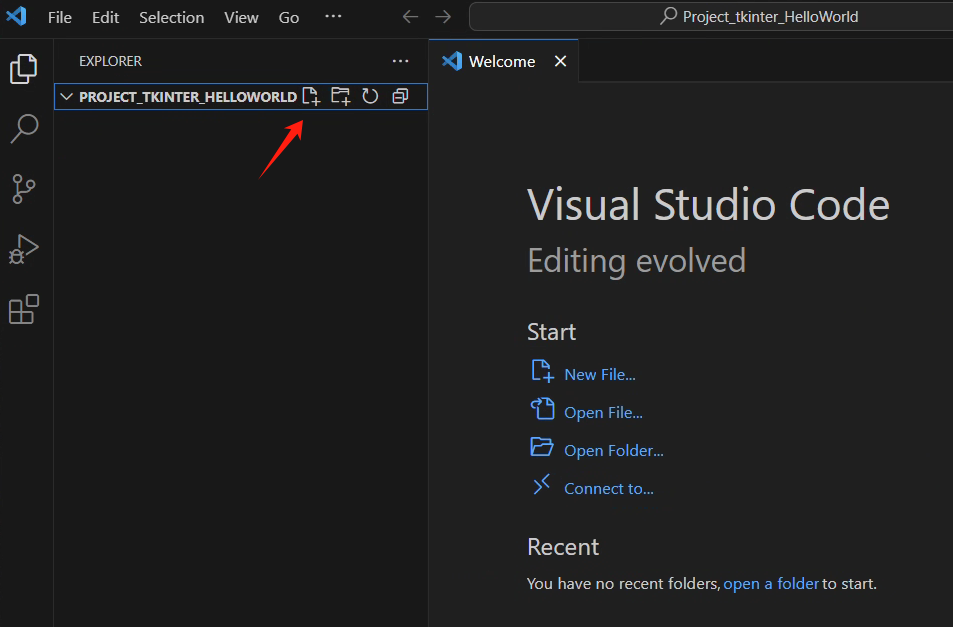Click the New File... link
953x627 pixels.
point(599,374)
